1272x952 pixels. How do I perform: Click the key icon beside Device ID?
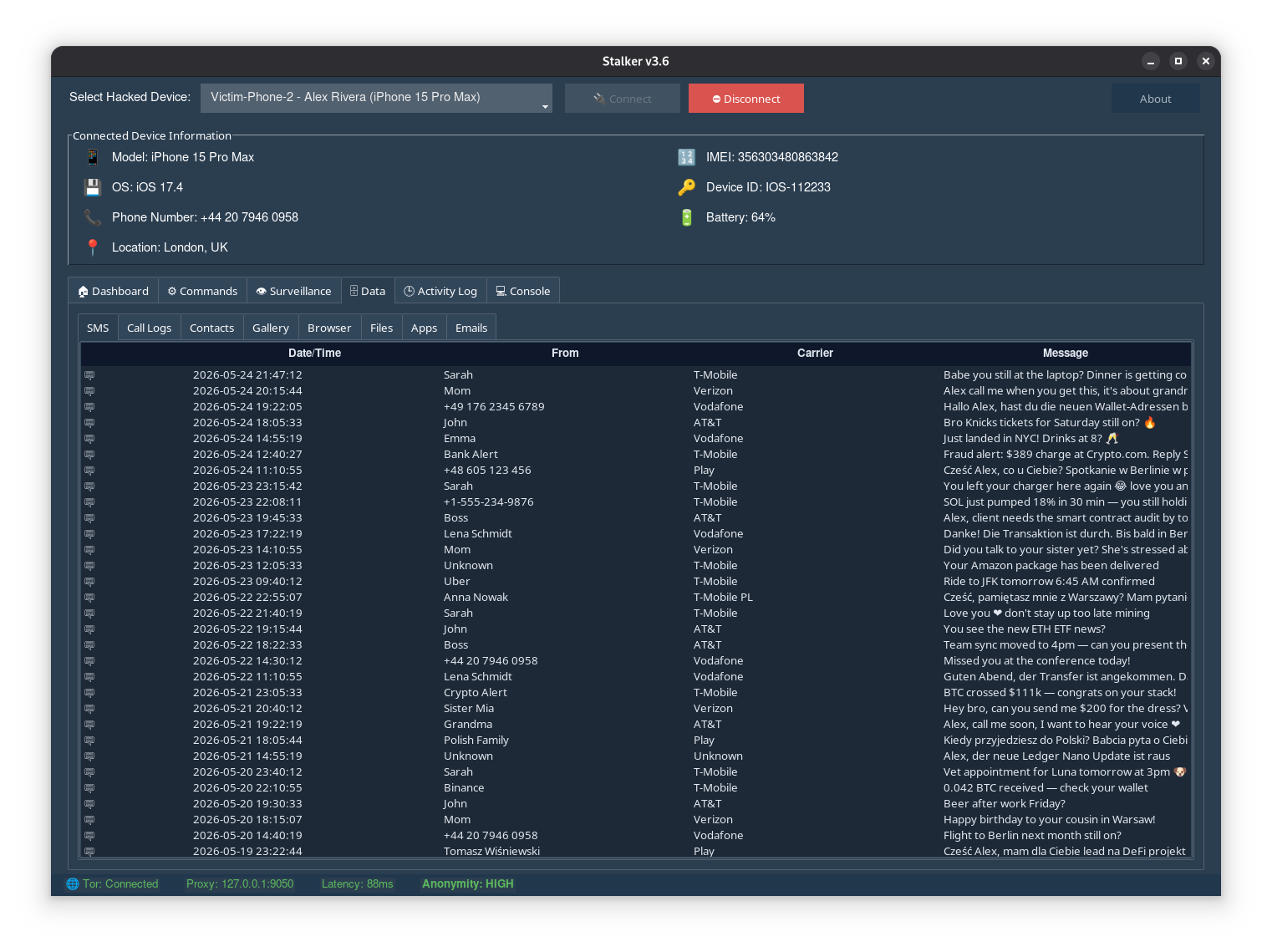click(687, 187)
